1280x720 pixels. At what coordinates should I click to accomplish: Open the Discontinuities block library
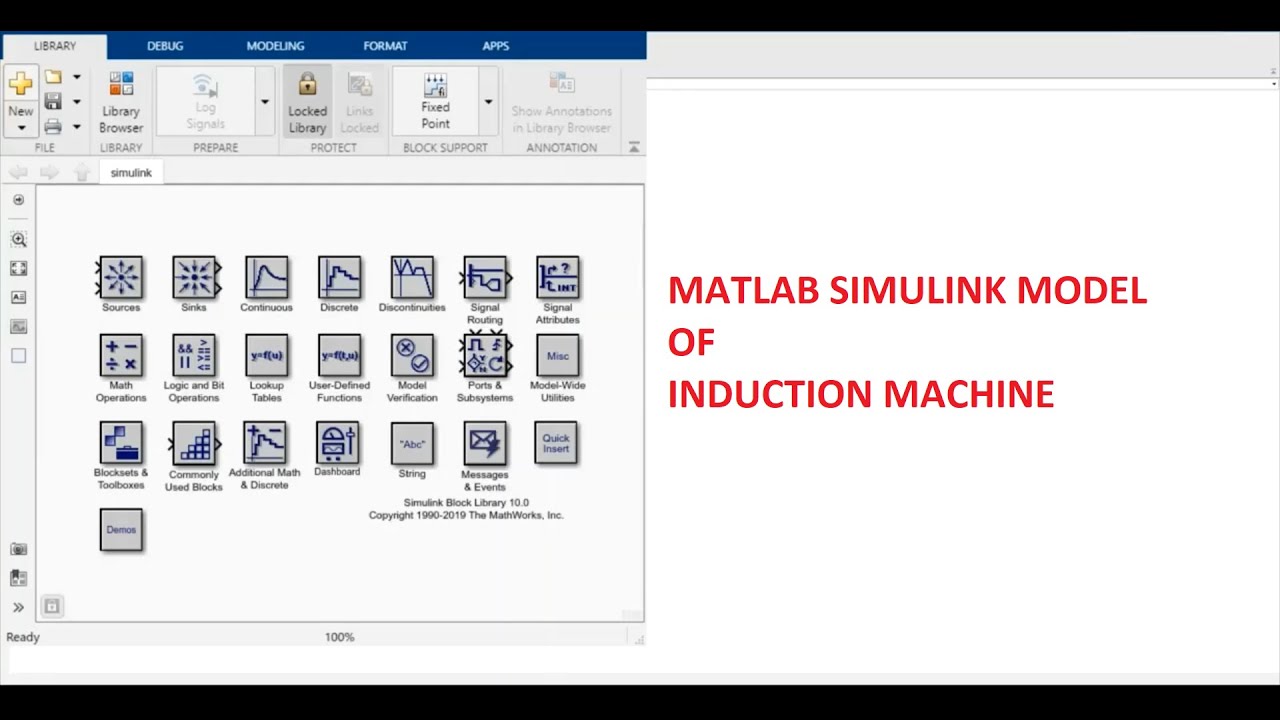pyautogui.click(x=412, y=278)
